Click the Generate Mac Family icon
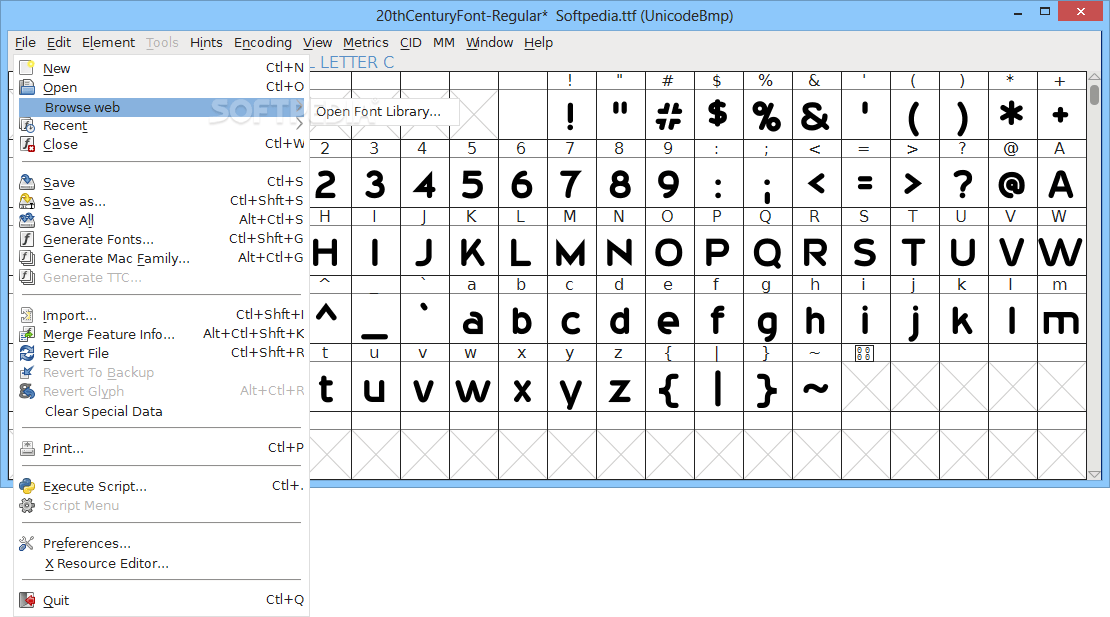1110x617 pixels. point(27,258)
